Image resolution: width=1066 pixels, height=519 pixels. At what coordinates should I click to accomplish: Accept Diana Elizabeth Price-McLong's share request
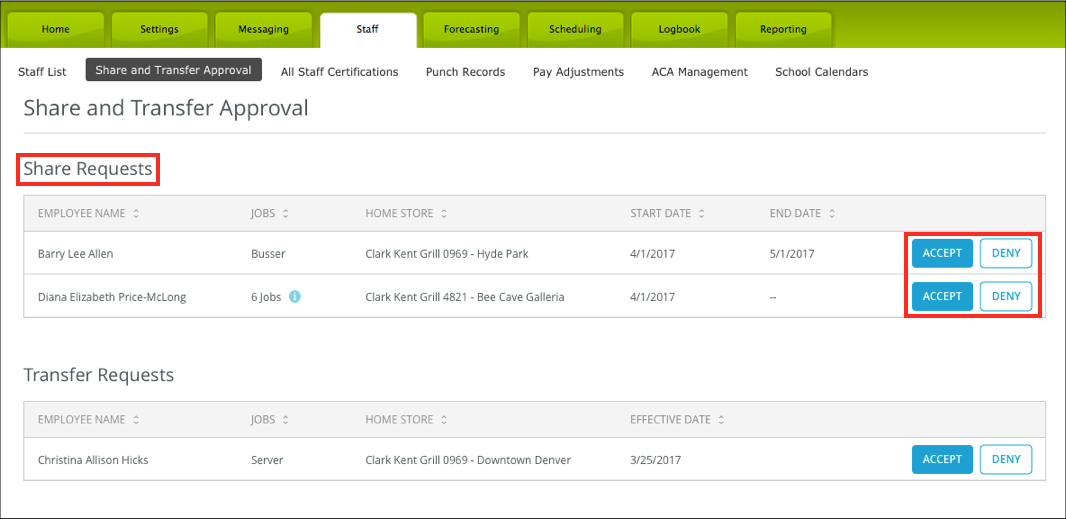(942, 296)
